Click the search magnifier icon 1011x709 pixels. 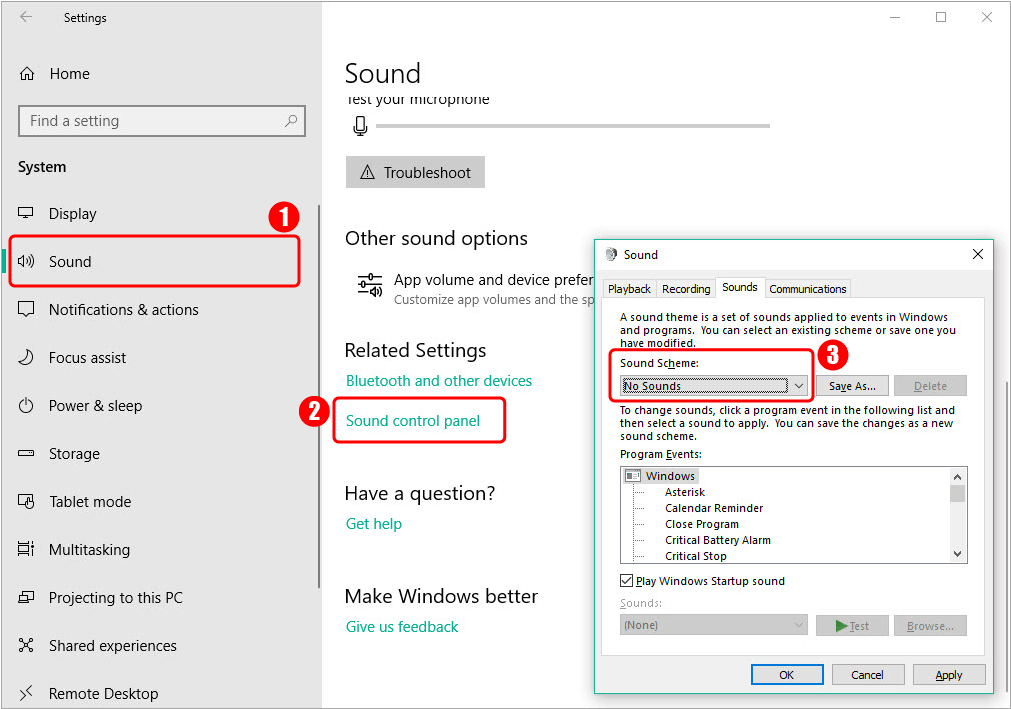coord(291,121)
